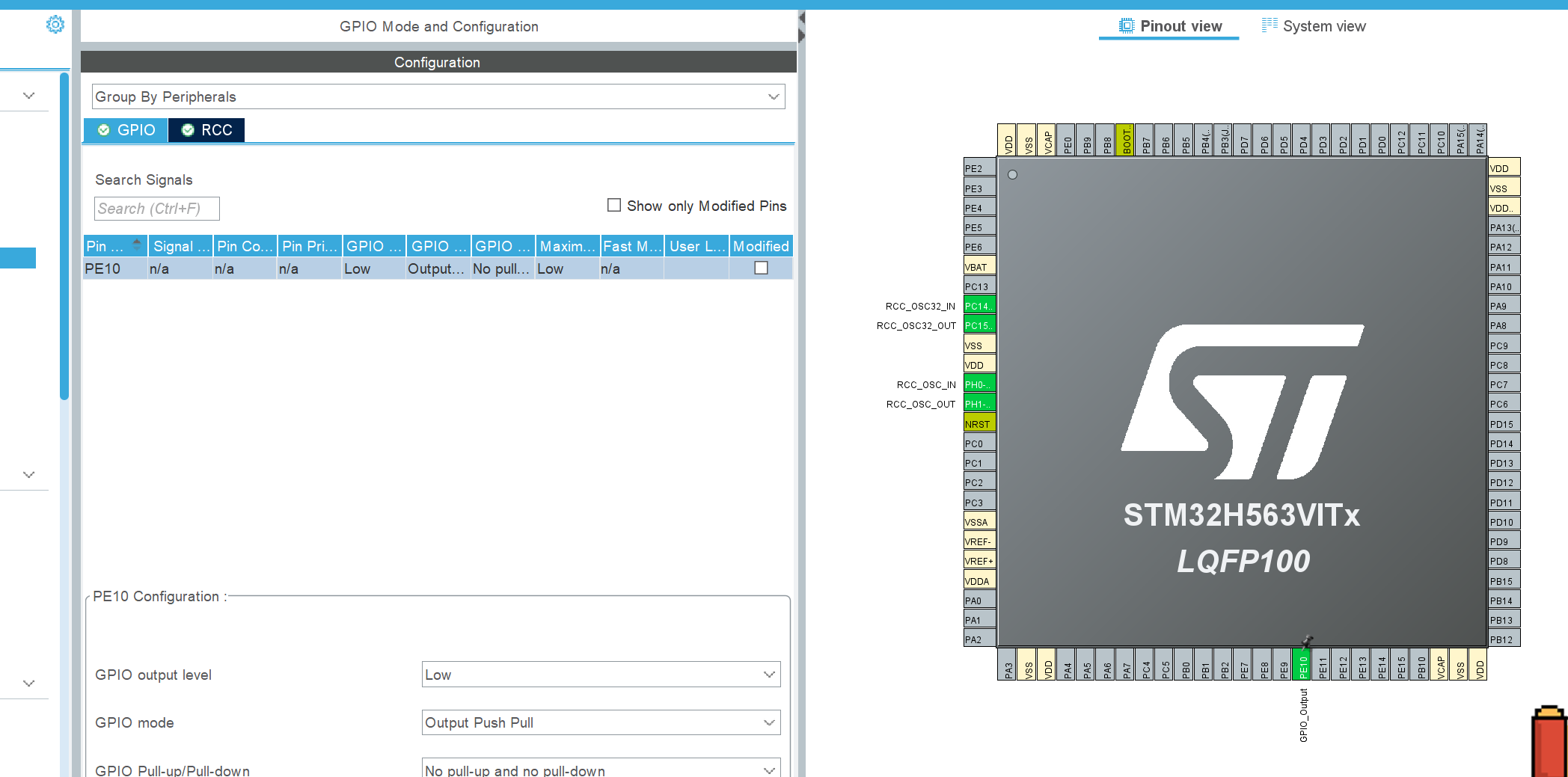Check the Modified checkbox for PE10
This screenshot has height=777, width=1568.
[x=761, y=267]
